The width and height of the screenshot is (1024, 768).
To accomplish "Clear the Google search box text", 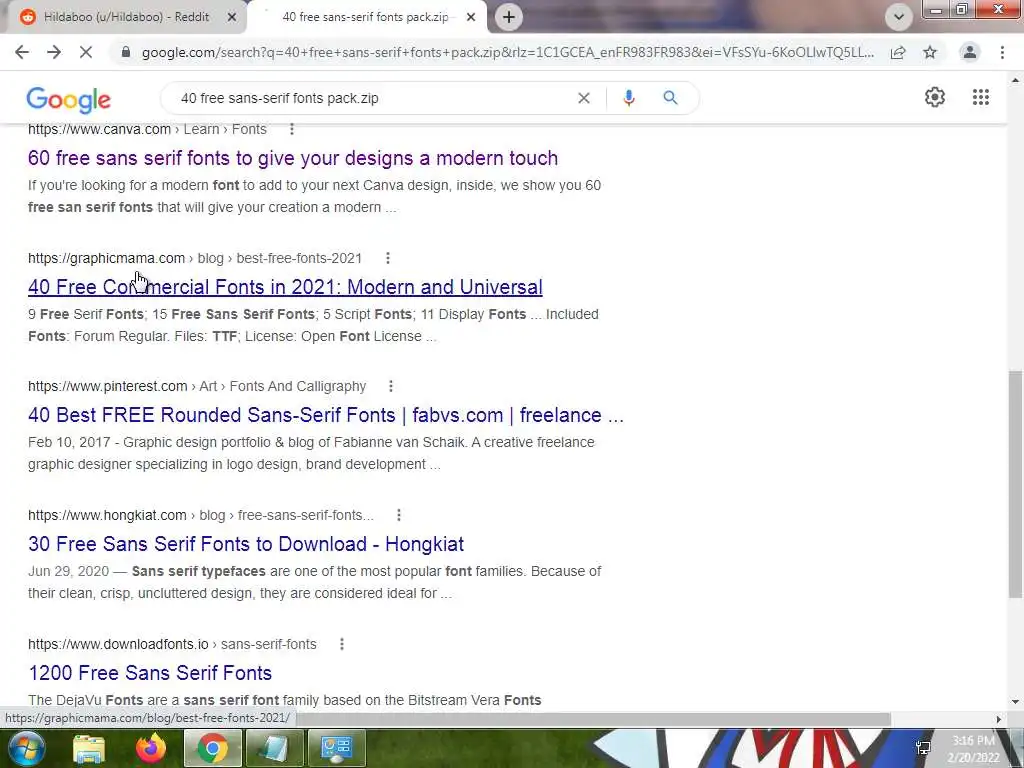I will [584, 98].
